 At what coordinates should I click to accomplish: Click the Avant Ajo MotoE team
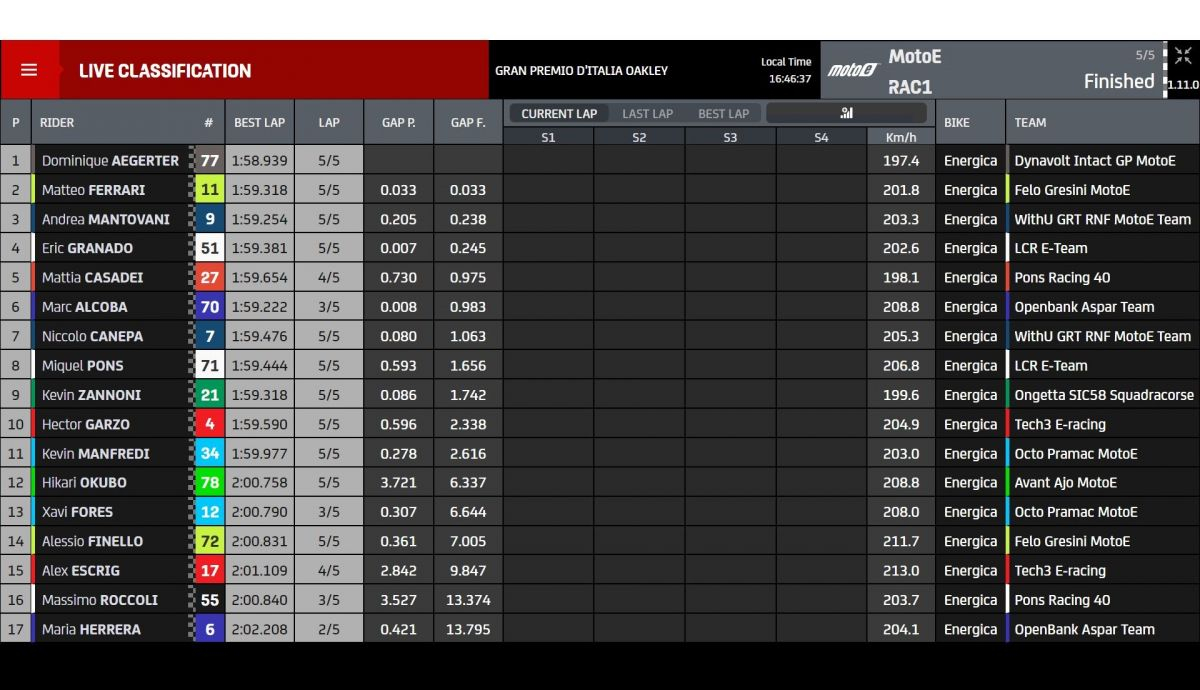(x=1066, y=482)
